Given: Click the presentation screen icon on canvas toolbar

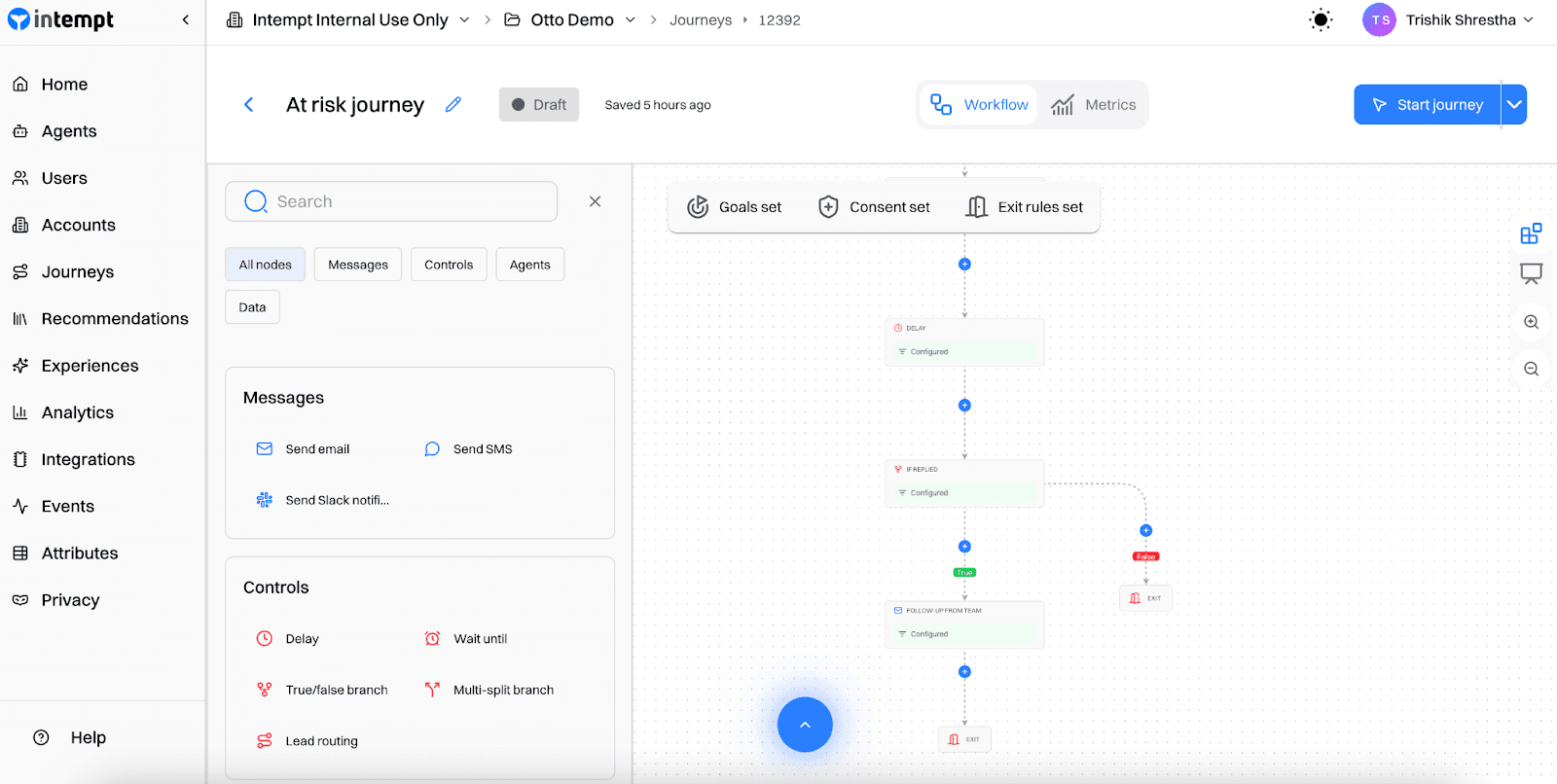Looking at the screenshot, I should [1531, 274].
